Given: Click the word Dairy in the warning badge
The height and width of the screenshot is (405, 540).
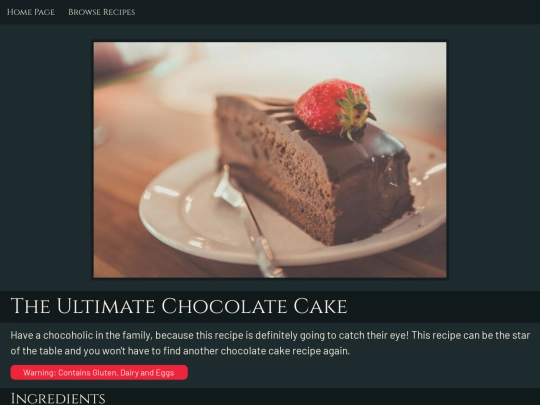Looking at the screenshot, I should point(129,373).
